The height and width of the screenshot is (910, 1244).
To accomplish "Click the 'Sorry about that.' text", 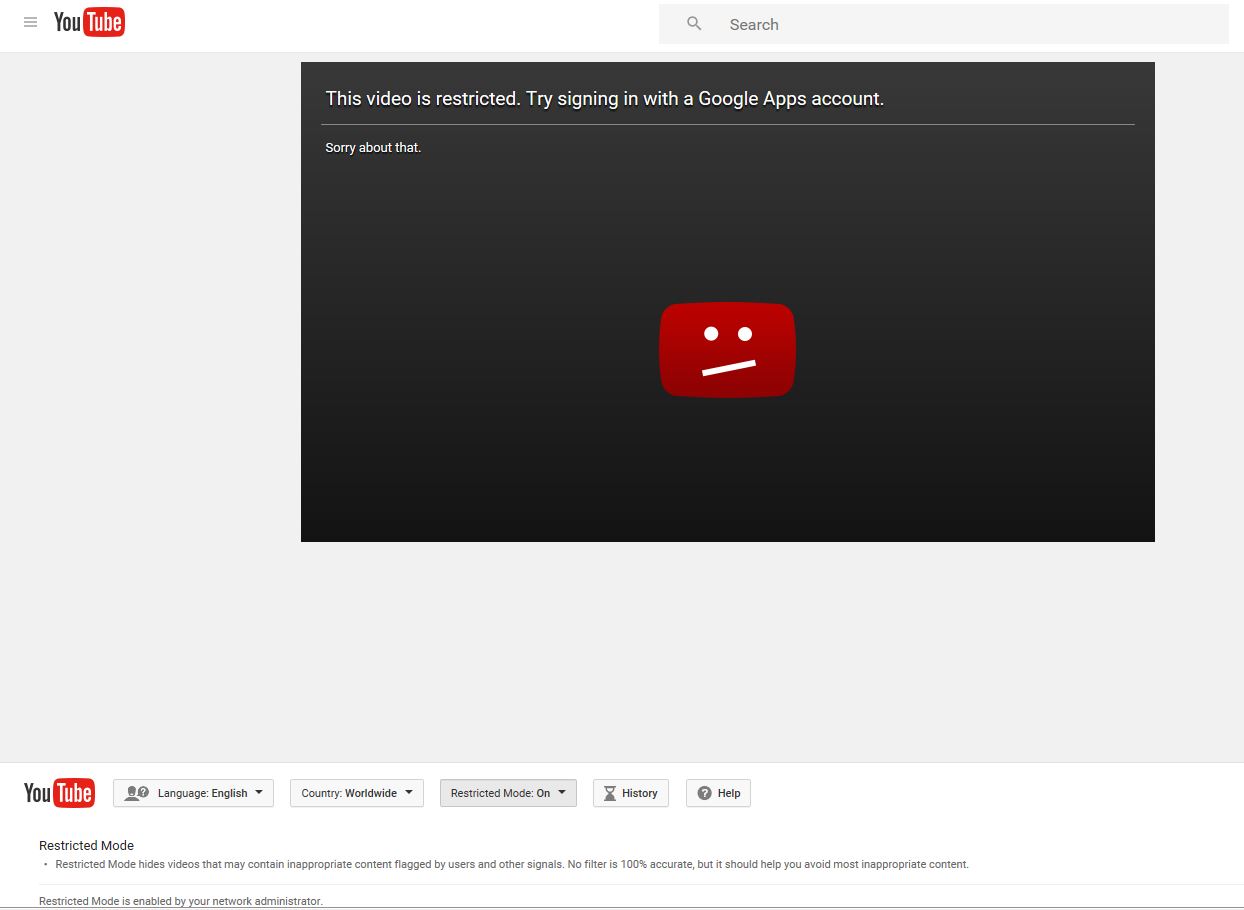I will pyautogui.click(x=373, y=148).
